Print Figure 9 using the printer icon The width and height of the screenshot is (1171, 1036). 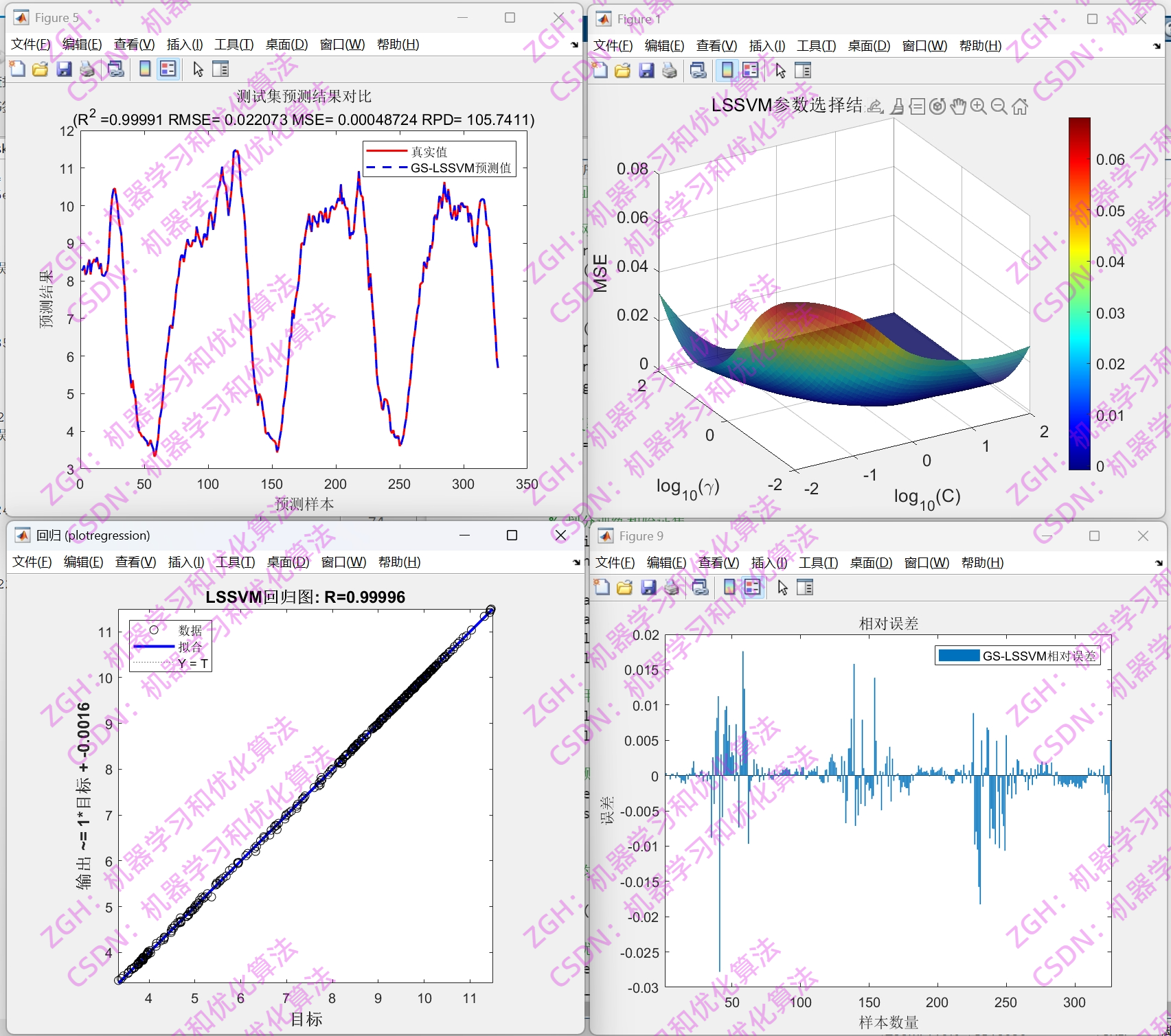click(672, 587)
